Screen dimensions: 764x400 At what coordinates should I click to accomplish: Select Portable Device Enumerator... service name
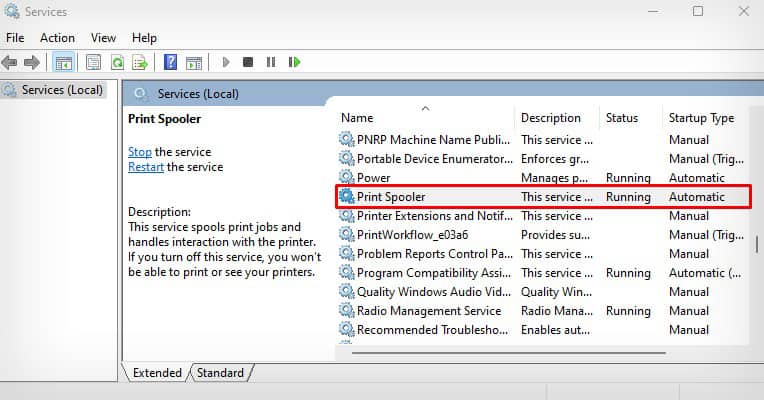[435, 159]
